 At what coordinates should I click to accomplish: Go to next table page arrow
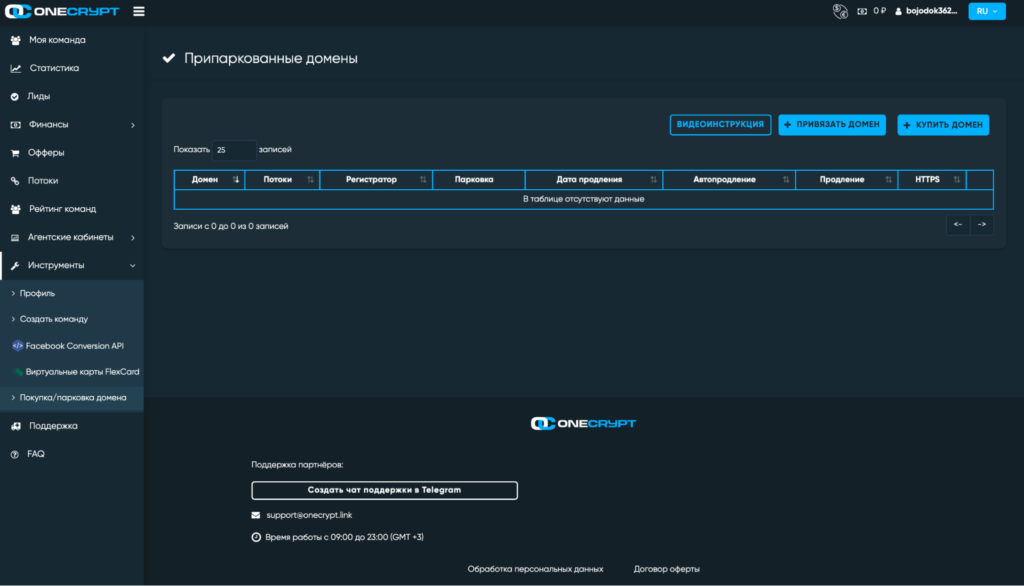pyautogui.click(x=982, y=225)
